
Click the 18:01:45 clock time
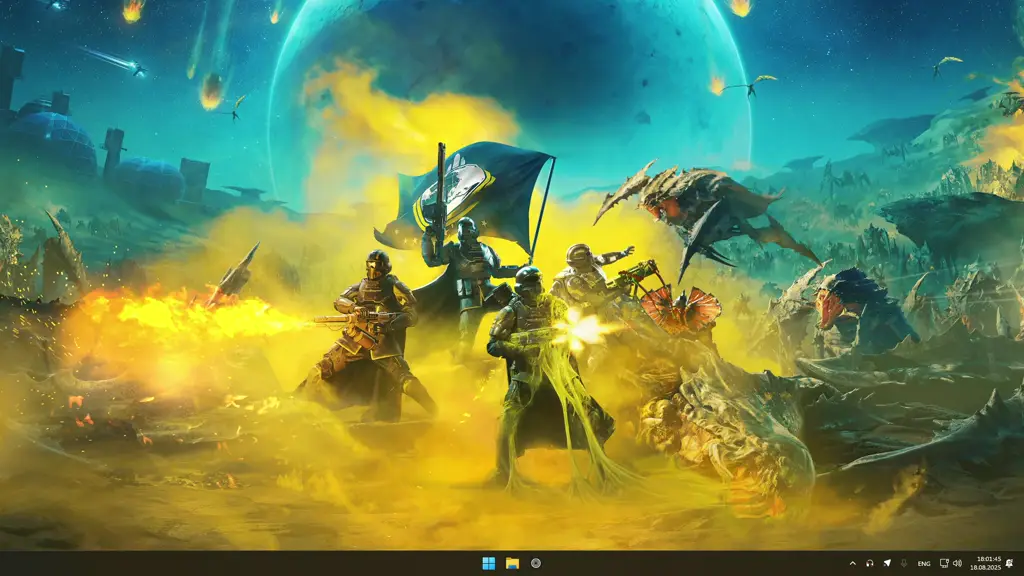(x=988, y=558)
